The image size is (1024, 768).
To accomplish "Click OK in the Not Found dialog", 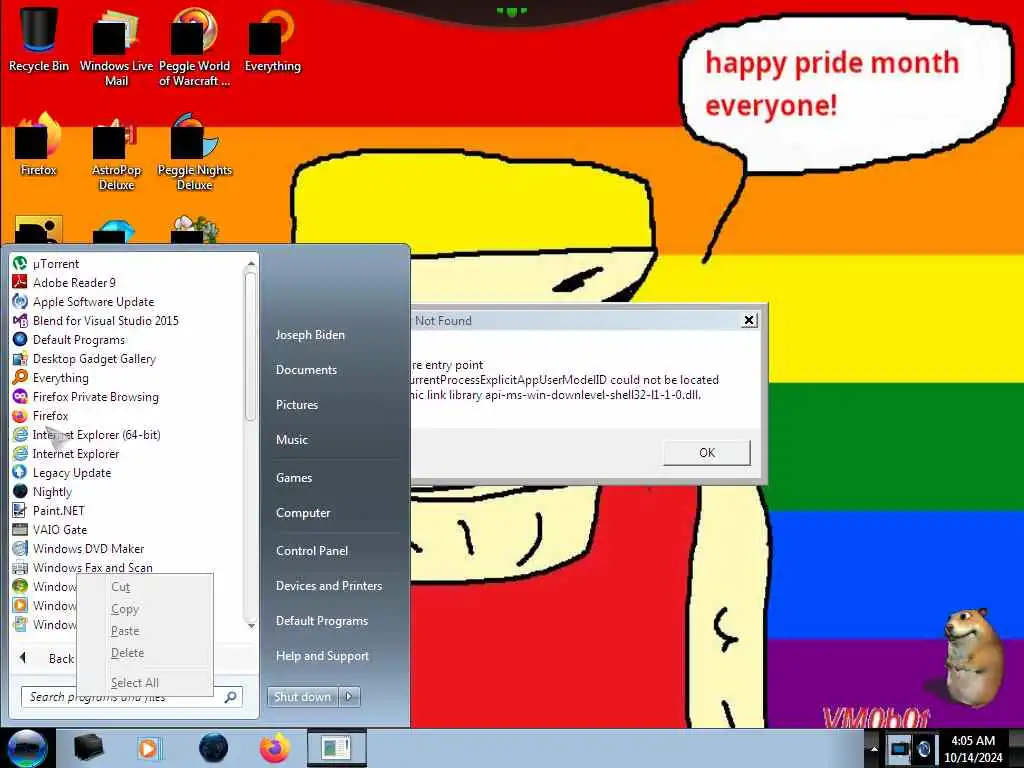I will click(x=707, y=453).
